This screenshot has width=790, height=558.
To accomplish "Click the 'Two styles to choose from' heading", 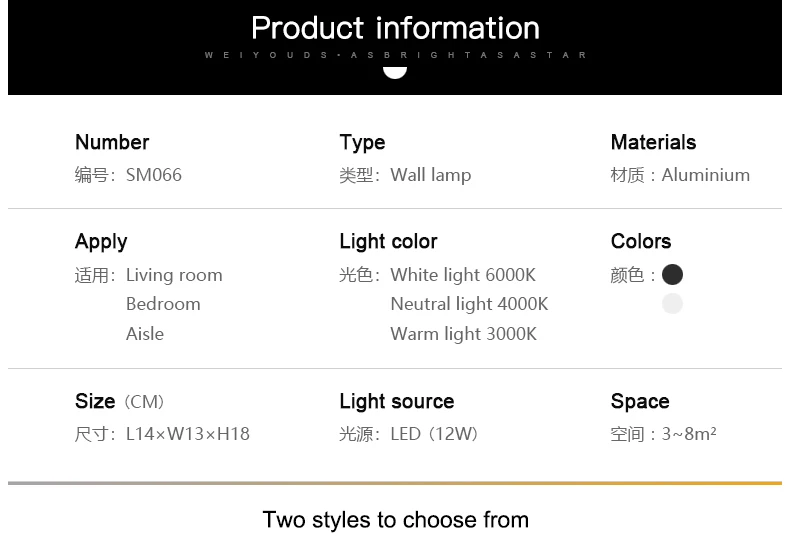I will point(396,520).
